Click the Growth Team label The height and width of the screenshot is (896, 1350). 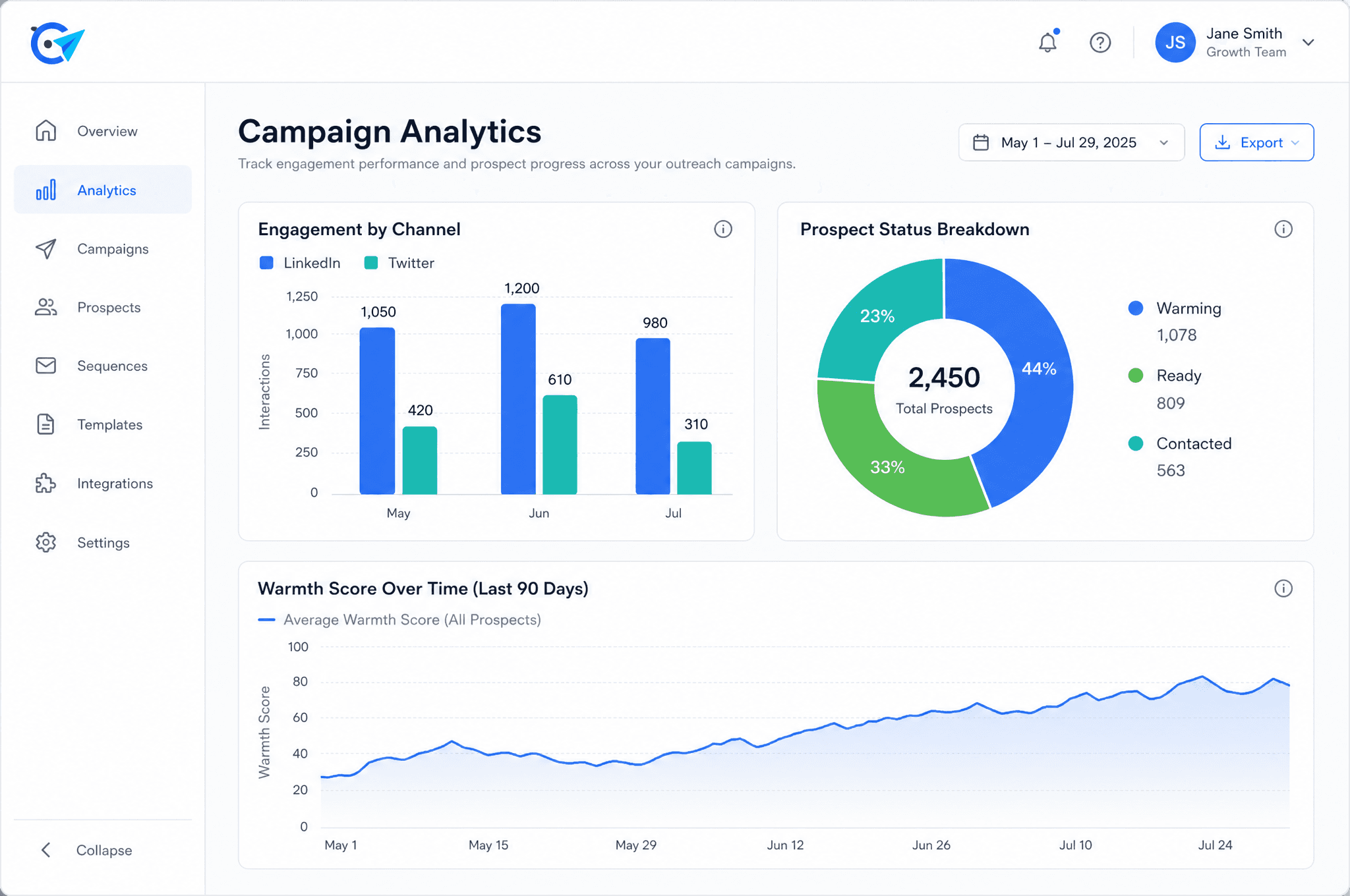(x=1246, y=52)
